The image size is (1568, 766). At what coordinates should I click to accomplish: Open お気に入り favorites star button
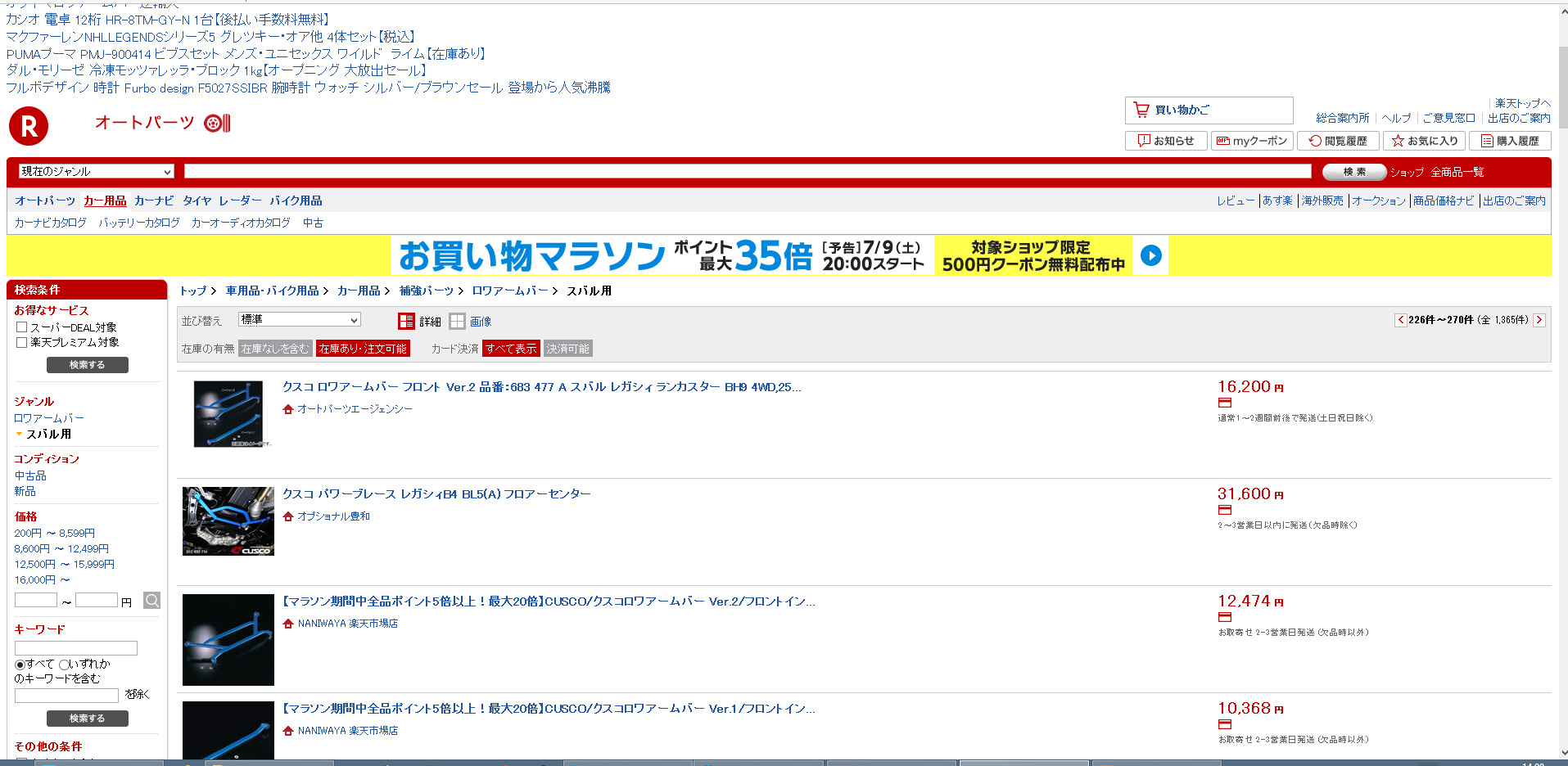coord(1425,141)
